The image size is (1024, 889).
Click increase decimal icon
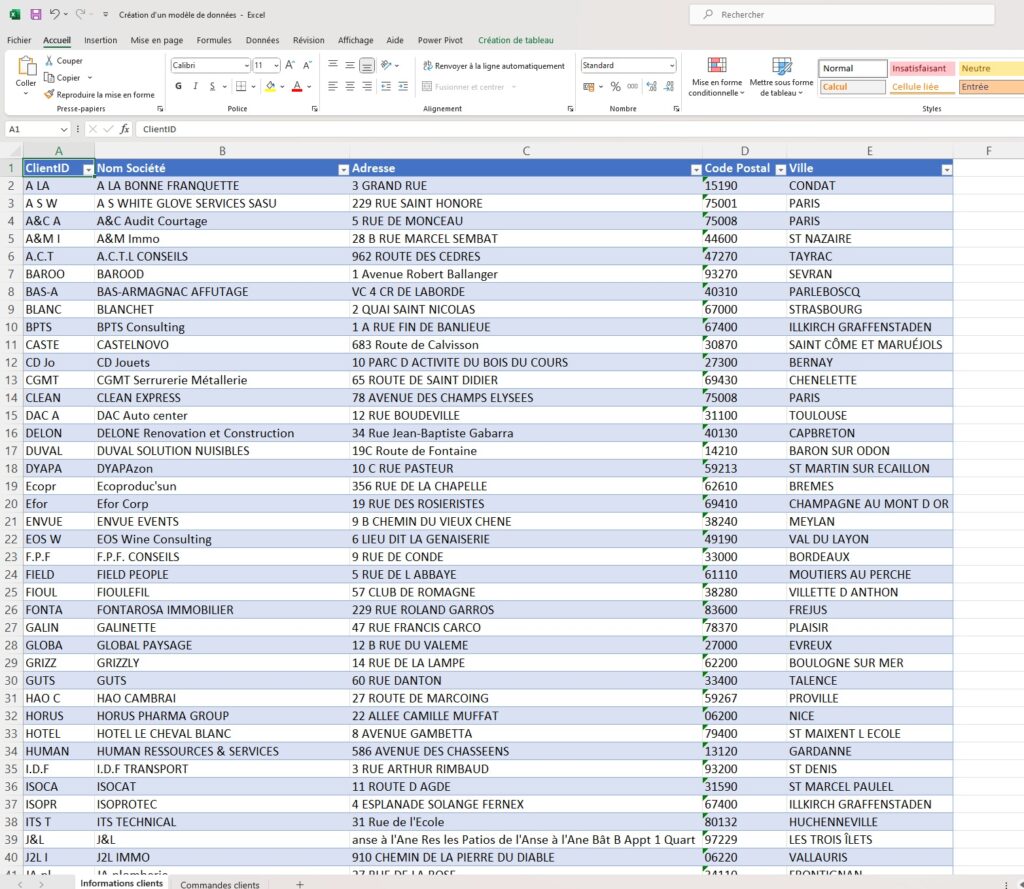tap(651, 86)
